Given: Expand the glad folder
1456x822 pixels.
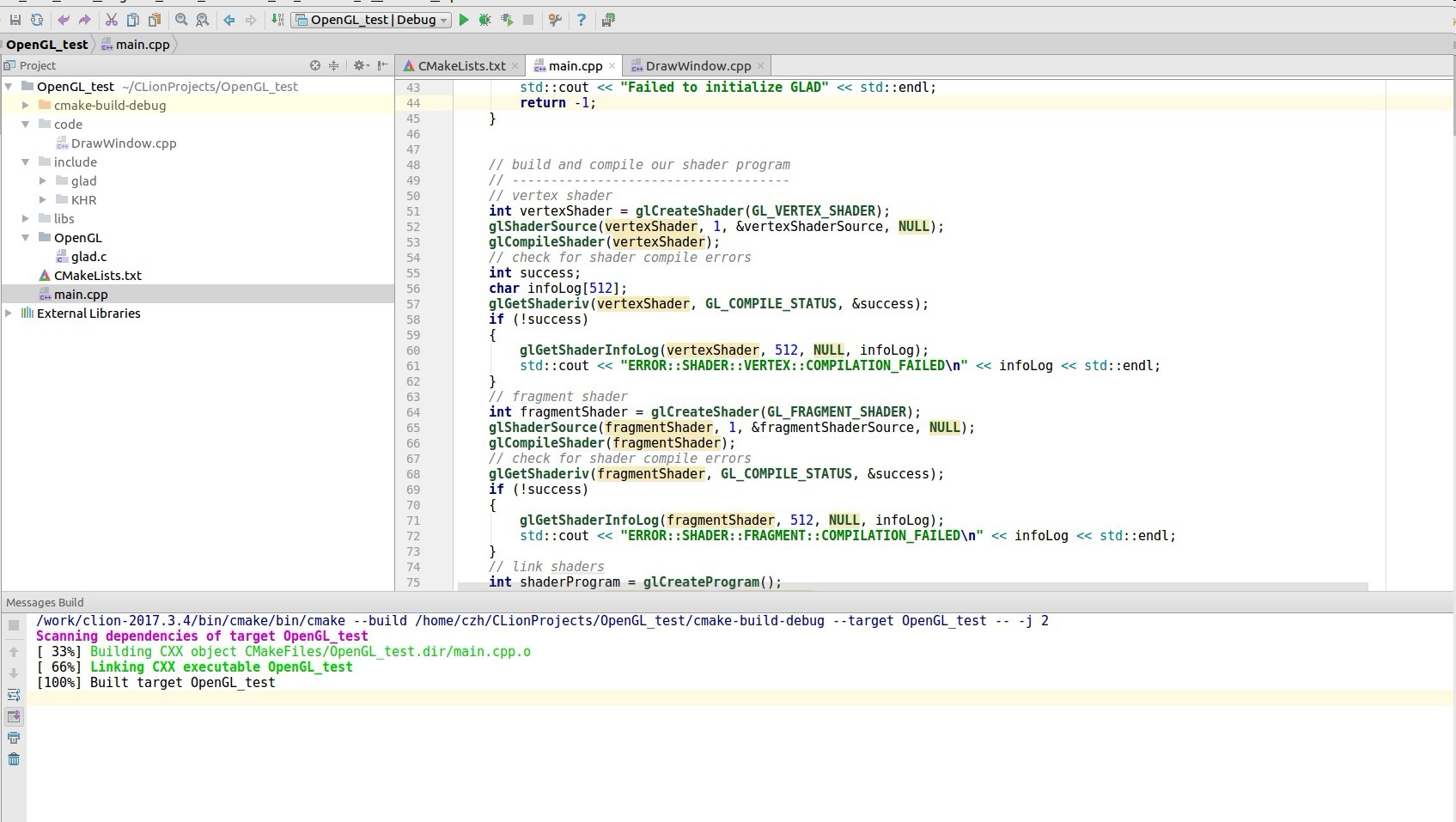Looking at the screenshot, I should click(43, 180).
